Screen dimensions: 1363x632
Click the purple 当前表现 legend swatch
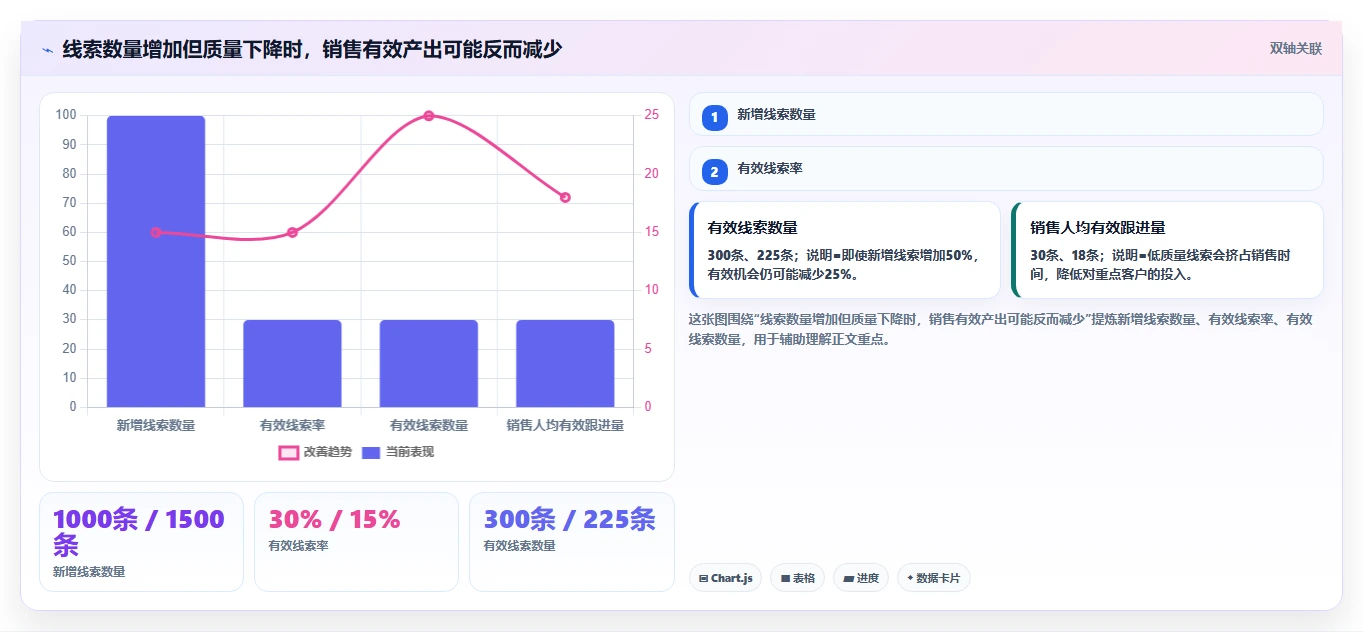tap(371, 452)
